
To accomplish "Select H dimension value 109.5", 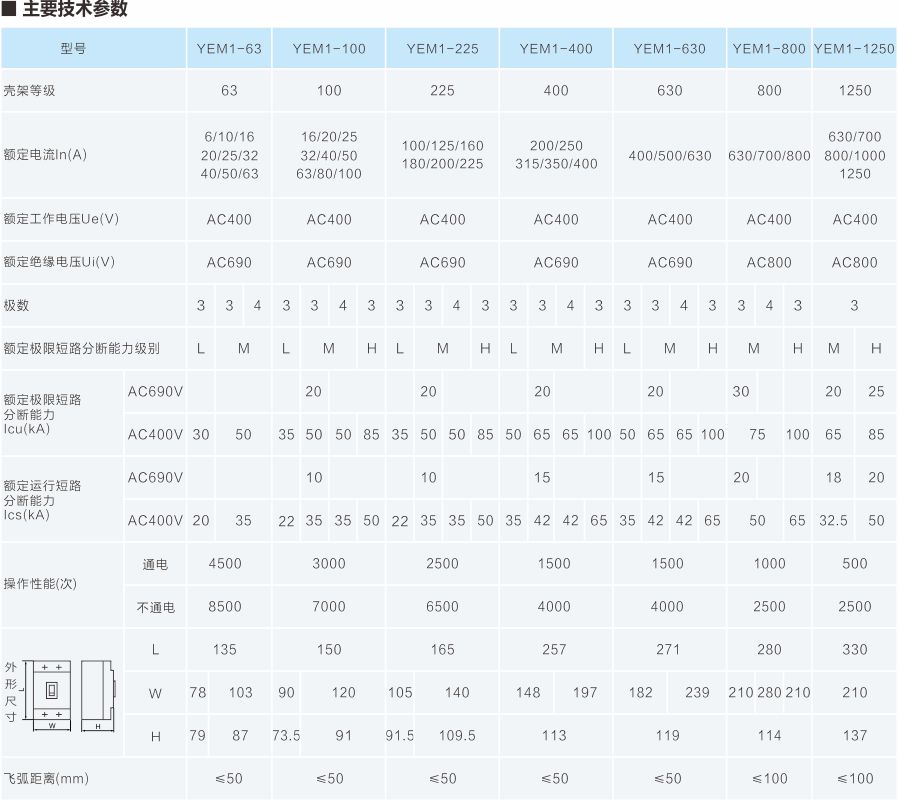I will click(457, 735).
